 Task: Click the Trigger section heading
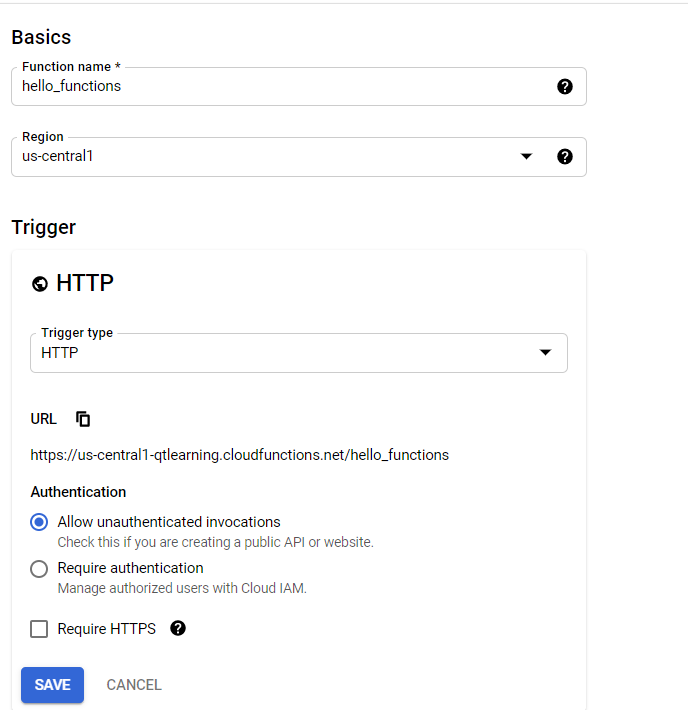point(43,227)
